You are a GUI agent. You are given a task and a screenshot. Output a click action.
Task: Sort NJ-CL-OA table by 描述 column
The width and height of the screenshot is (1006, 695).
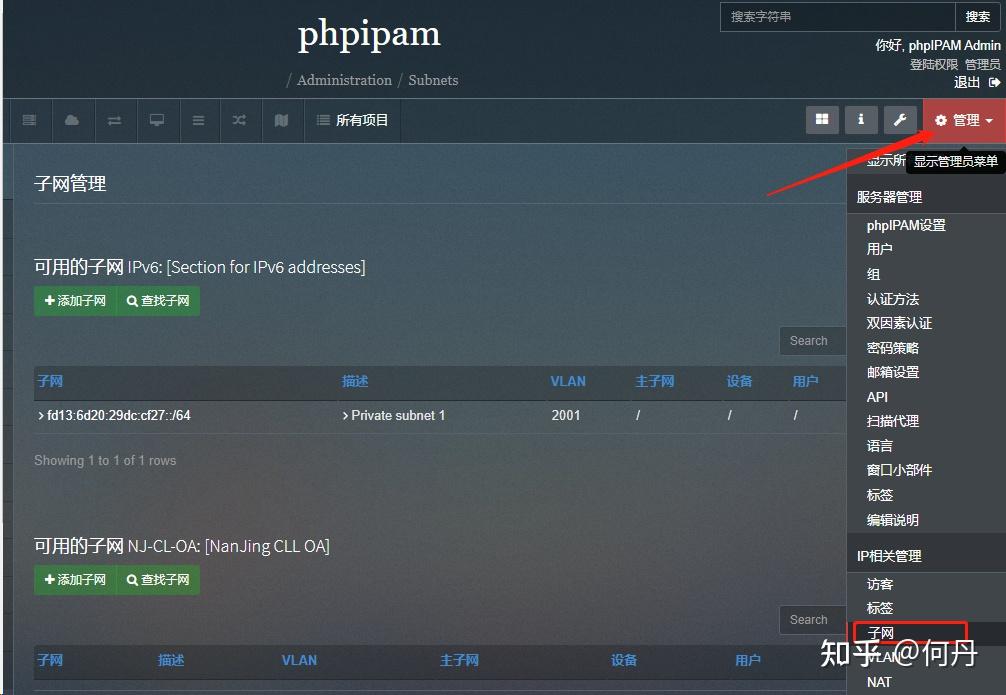click(171, 660)
